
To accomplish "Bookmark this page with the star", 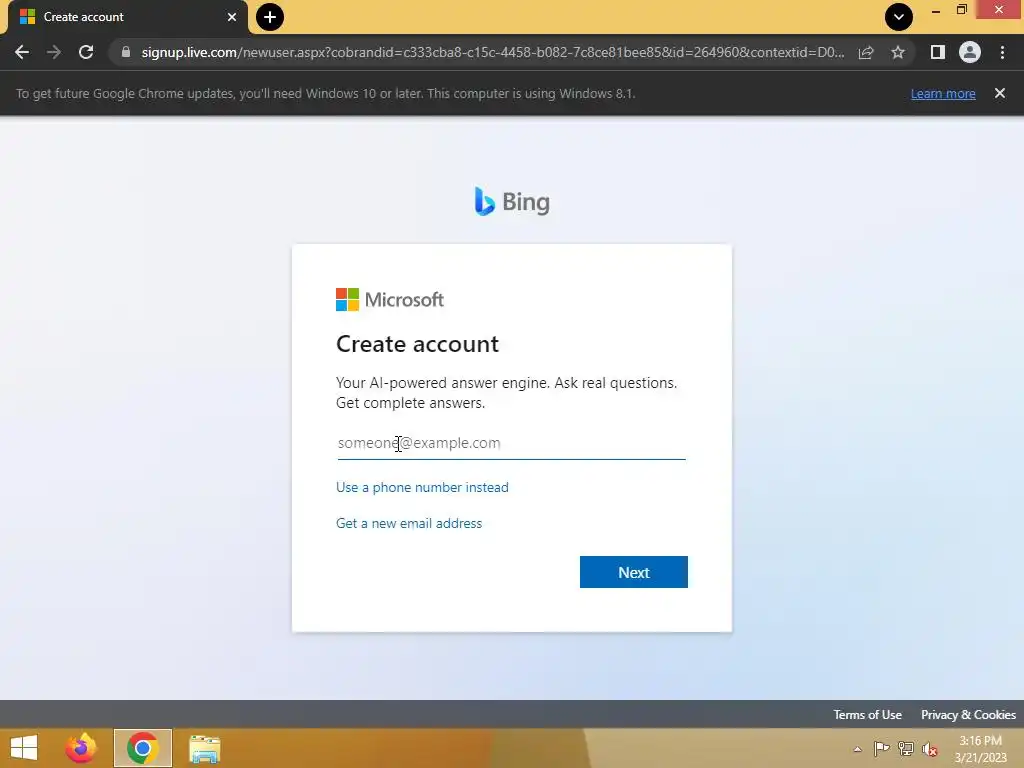I will pyautogui.click(x=898, y=52).
